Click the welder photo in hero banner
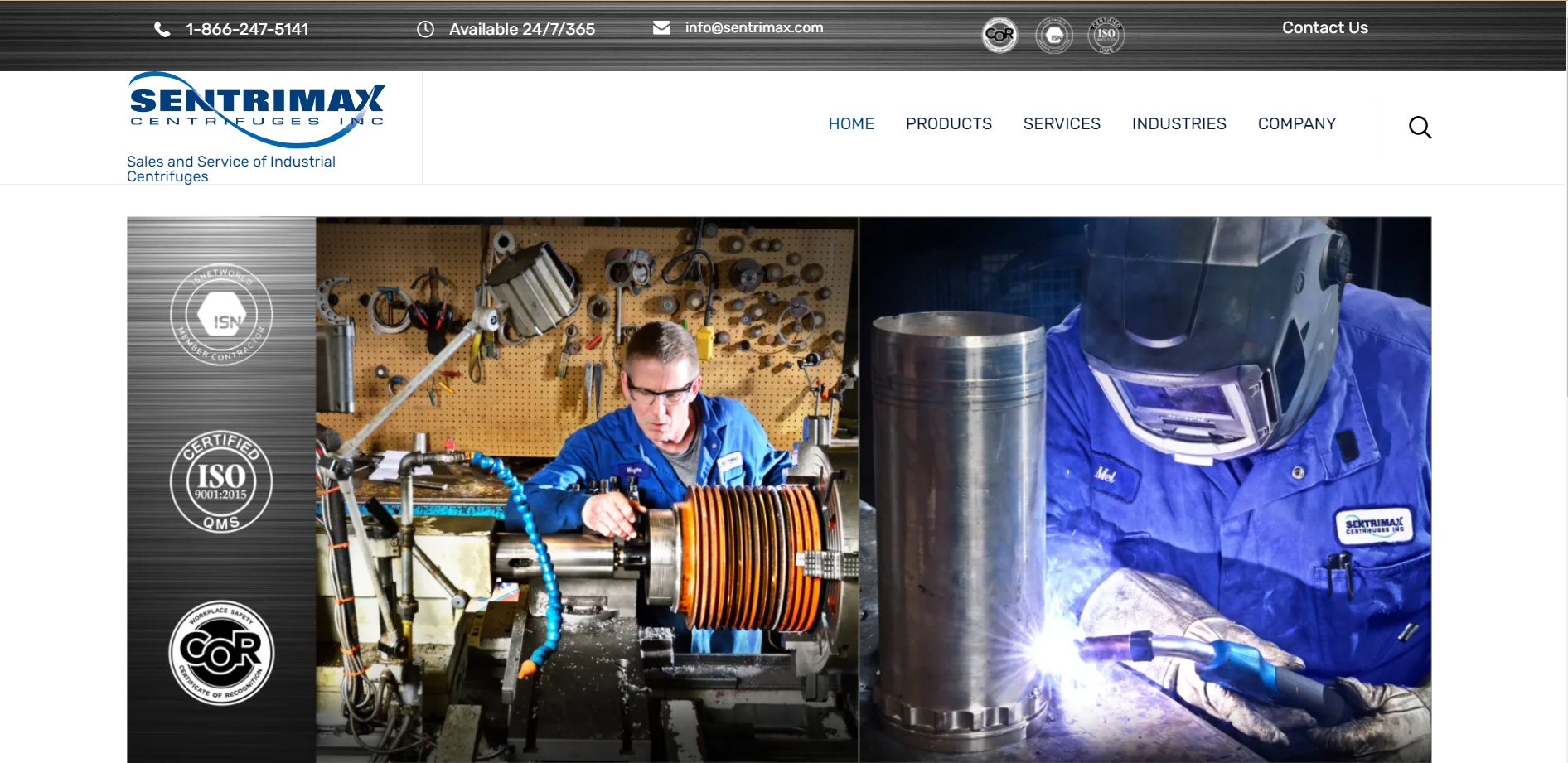This screenshot has height=763, width=1568. point(1145,489)
